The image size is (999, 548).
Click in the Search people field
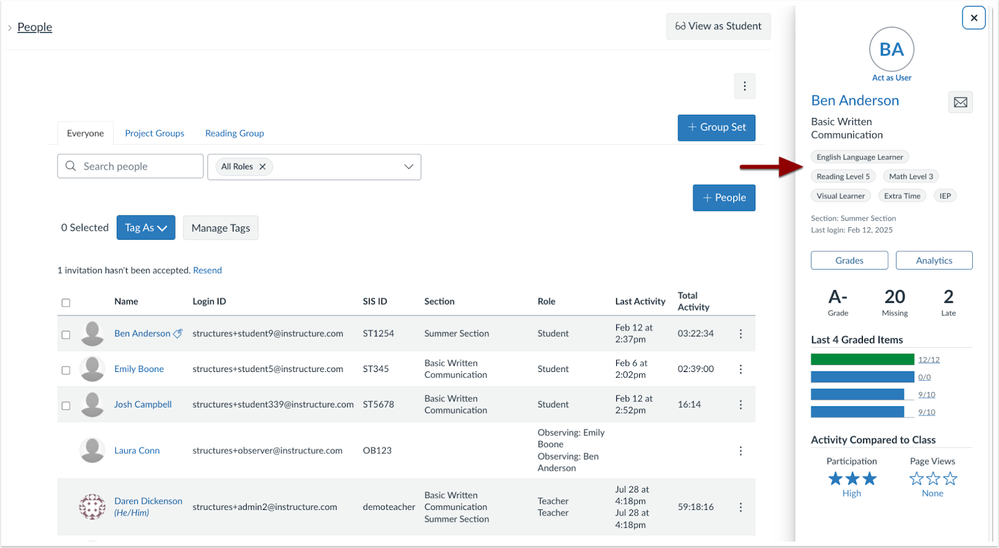(x=131, y=166)
